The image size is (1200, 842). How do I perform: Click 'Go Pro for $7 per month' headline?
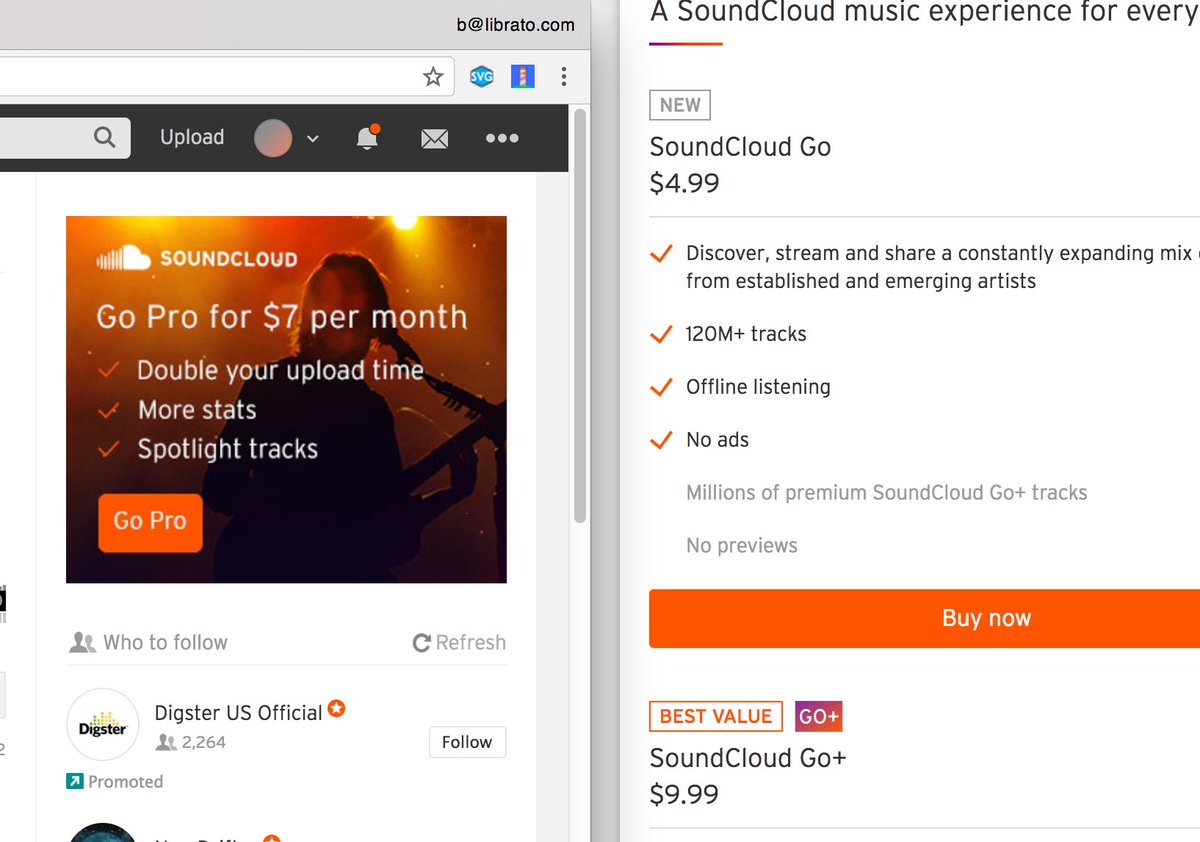pyautogui.click(x=282, y=317)
